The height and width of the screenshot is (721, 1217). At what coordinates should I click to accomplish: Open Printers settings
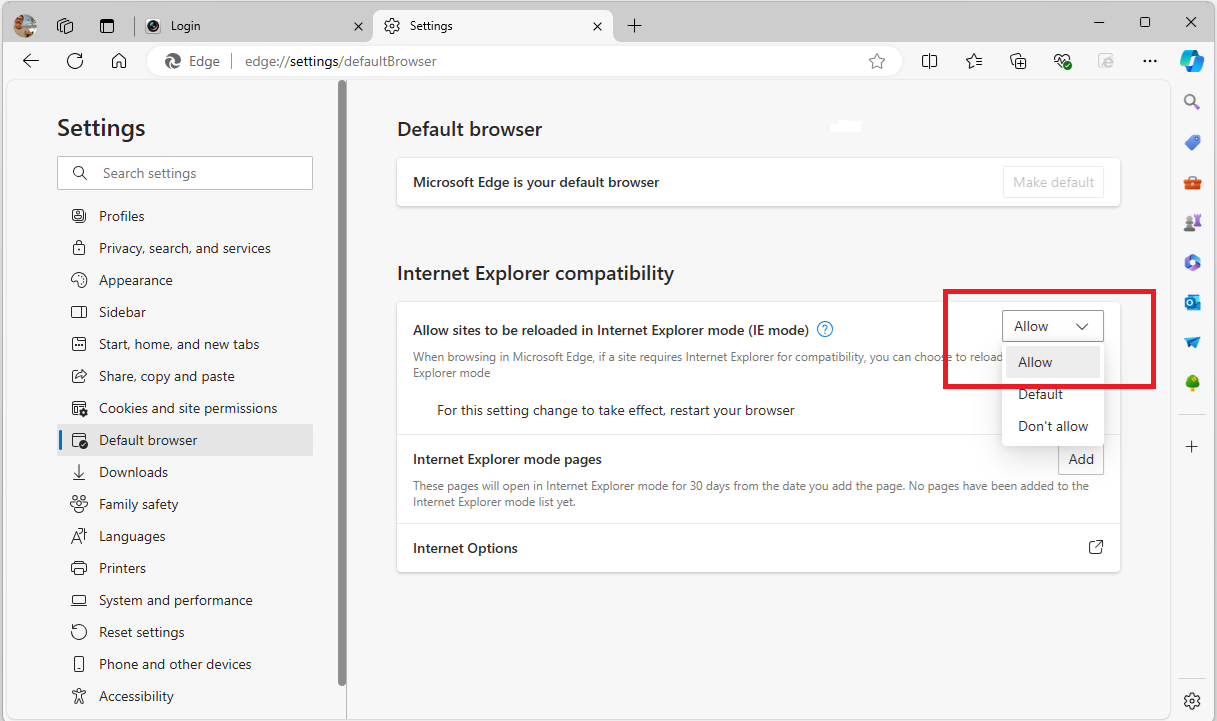point(186,568)
